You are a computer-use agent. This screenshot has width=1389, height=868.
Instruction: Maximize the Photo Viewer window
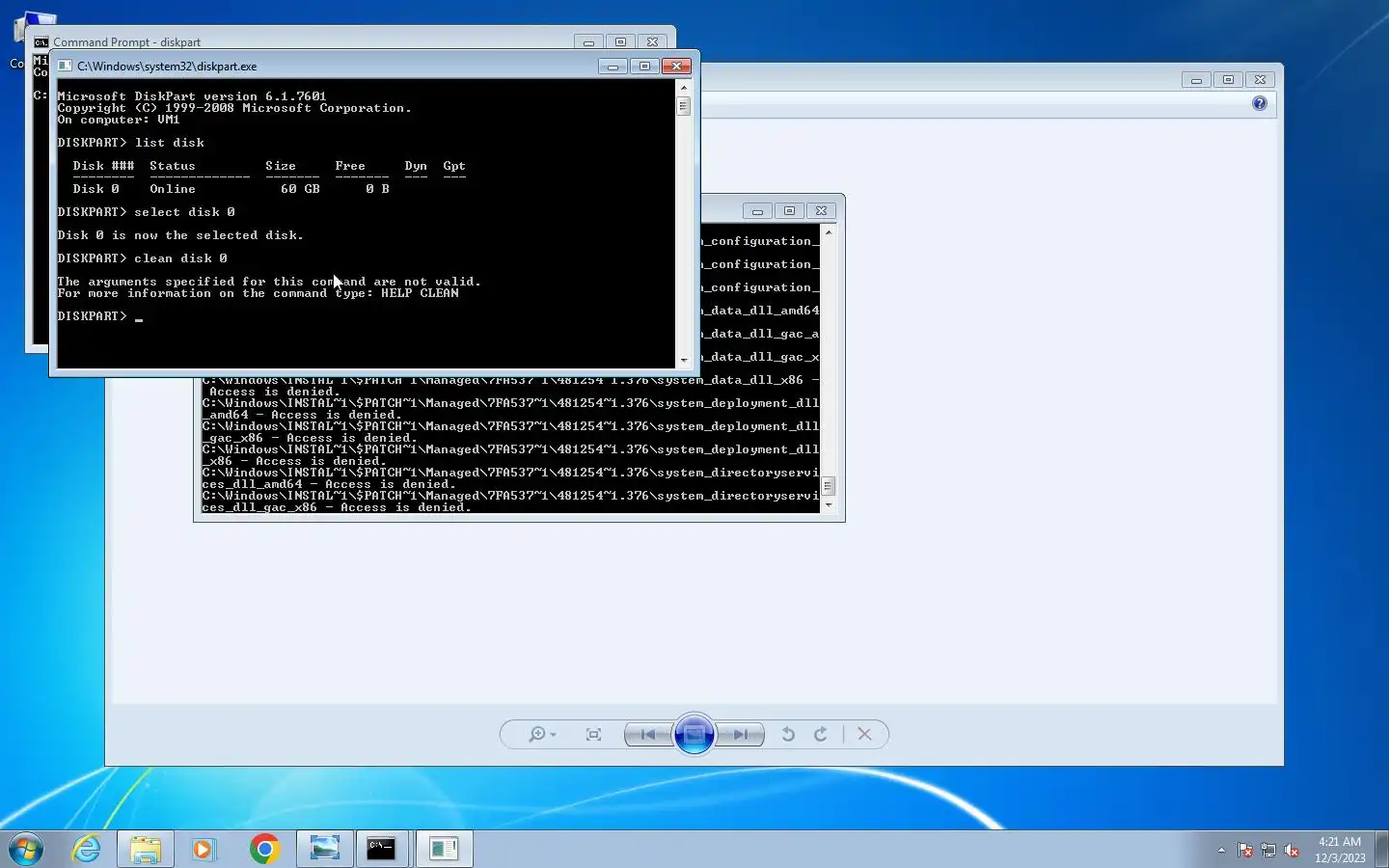[x=1228, y=80]
